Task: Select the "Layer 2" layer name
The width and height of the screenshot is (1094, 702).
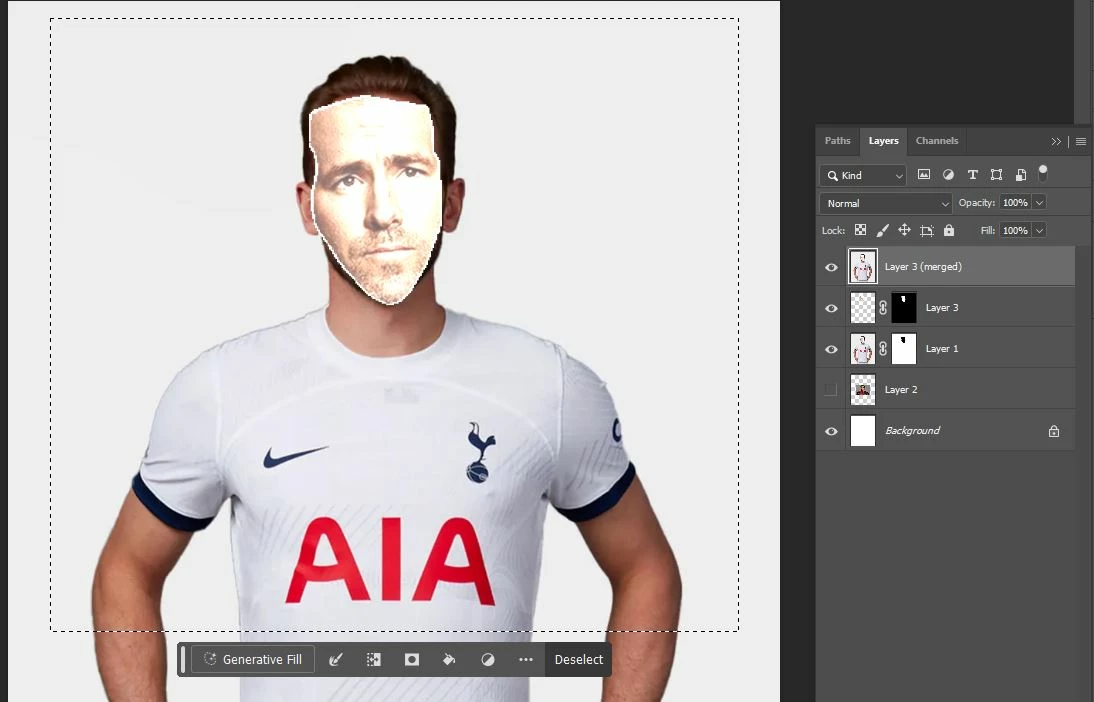Action: (901, 390)
